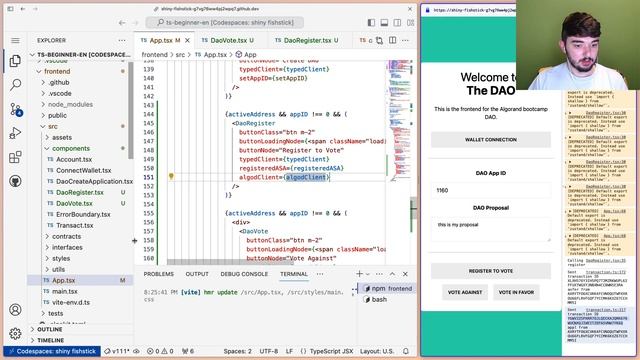Toggle secondary sidebar layout icon
640x360 pixels.
pos(397,22)
